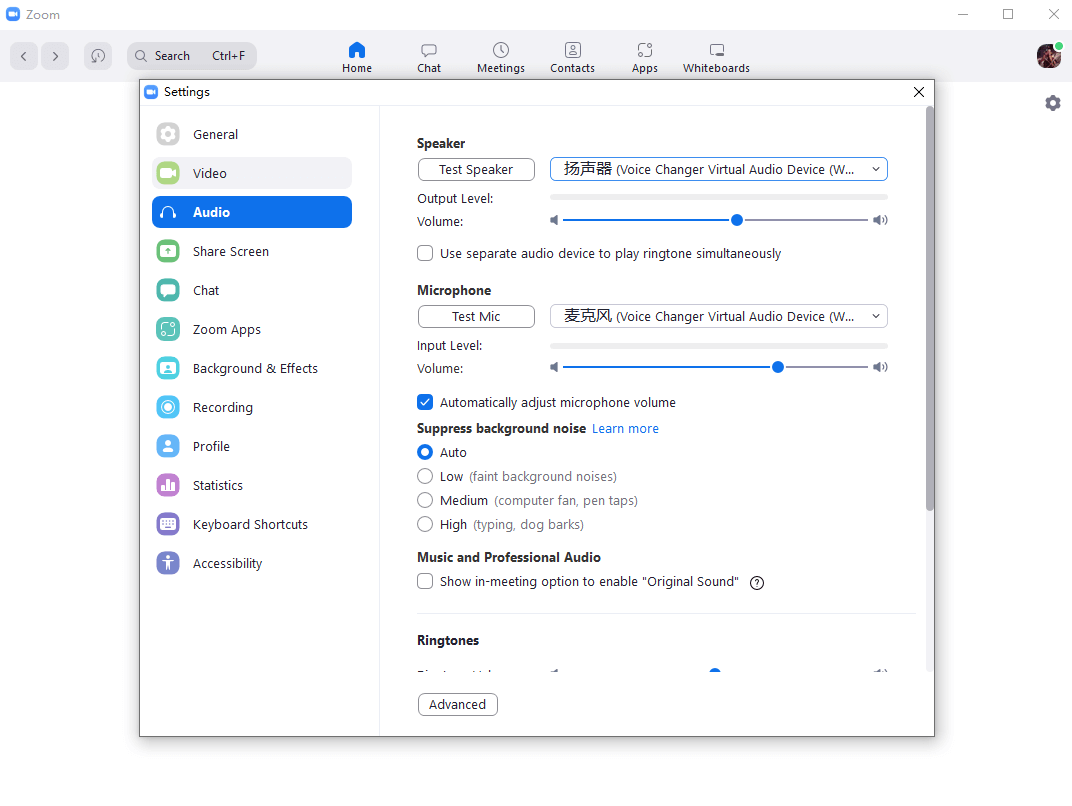
Task: Expand the Microphone device dropdown
Action: click(718, 317)
